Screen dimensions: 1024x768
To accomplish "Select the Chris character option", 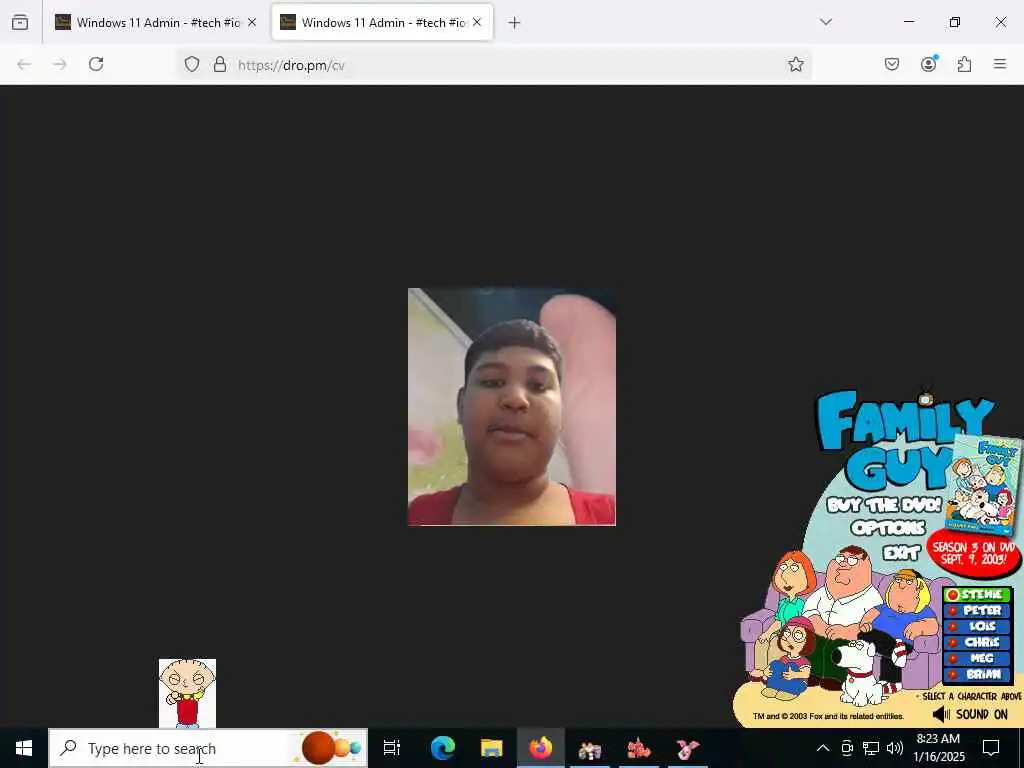I will pyautogui.click(x=977, y=643).
